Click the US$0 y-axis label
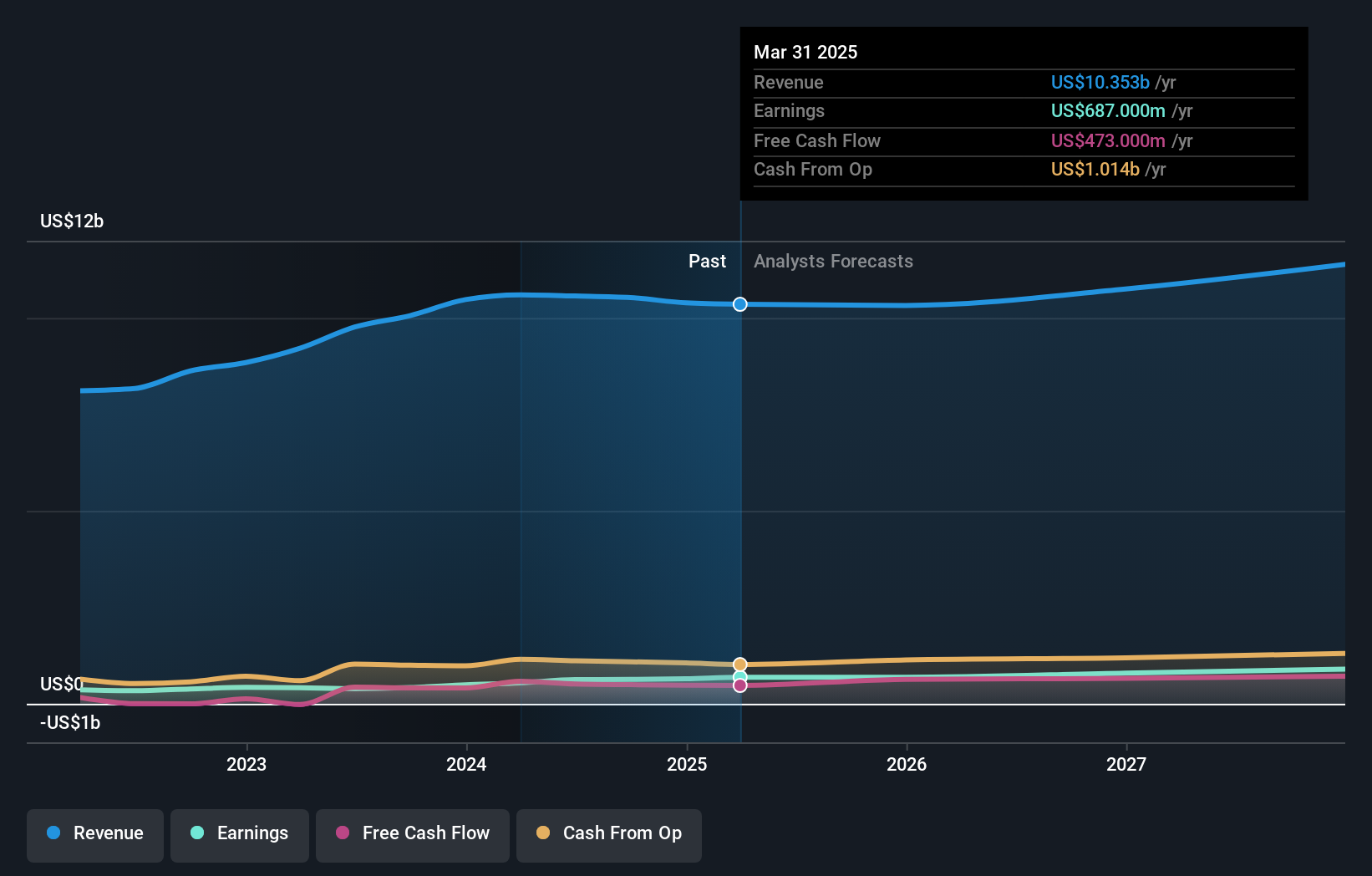Viewport: 1372px width, 876px height. [62, 684]
